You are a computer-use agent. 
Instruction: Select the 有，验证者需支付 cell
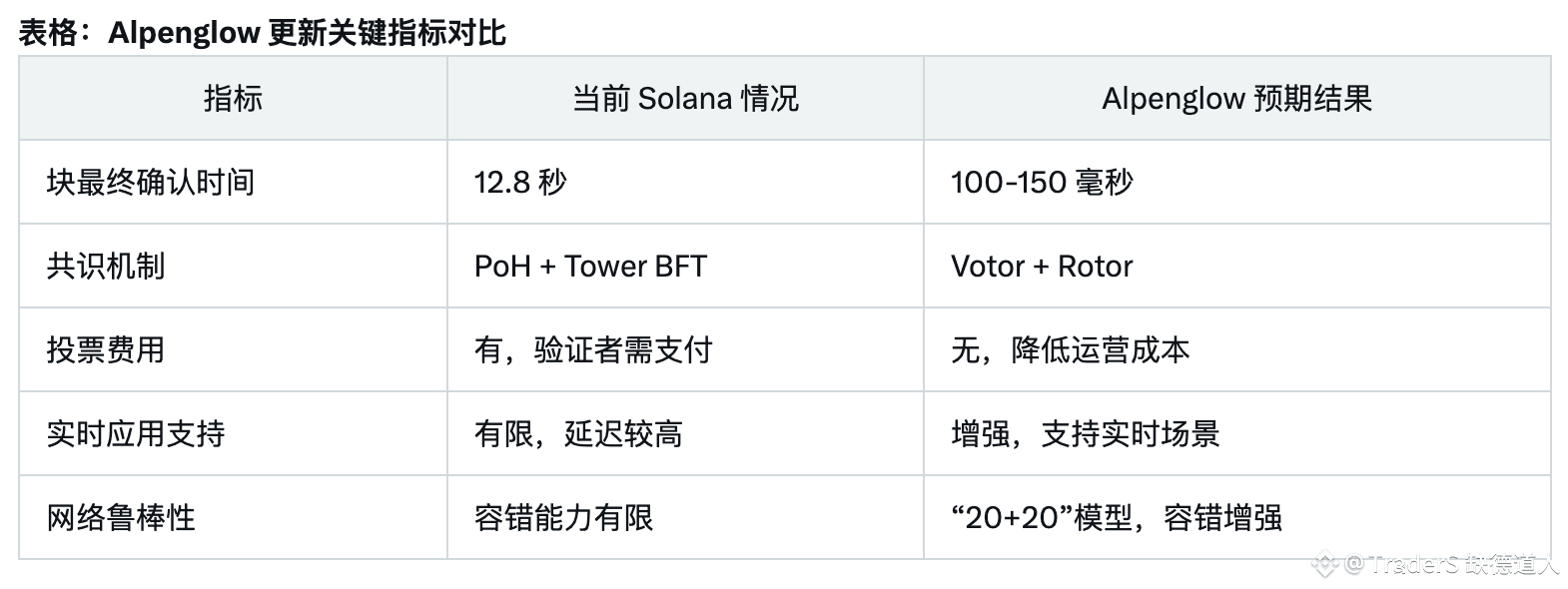pyautogui.click(x=685, y=349)
